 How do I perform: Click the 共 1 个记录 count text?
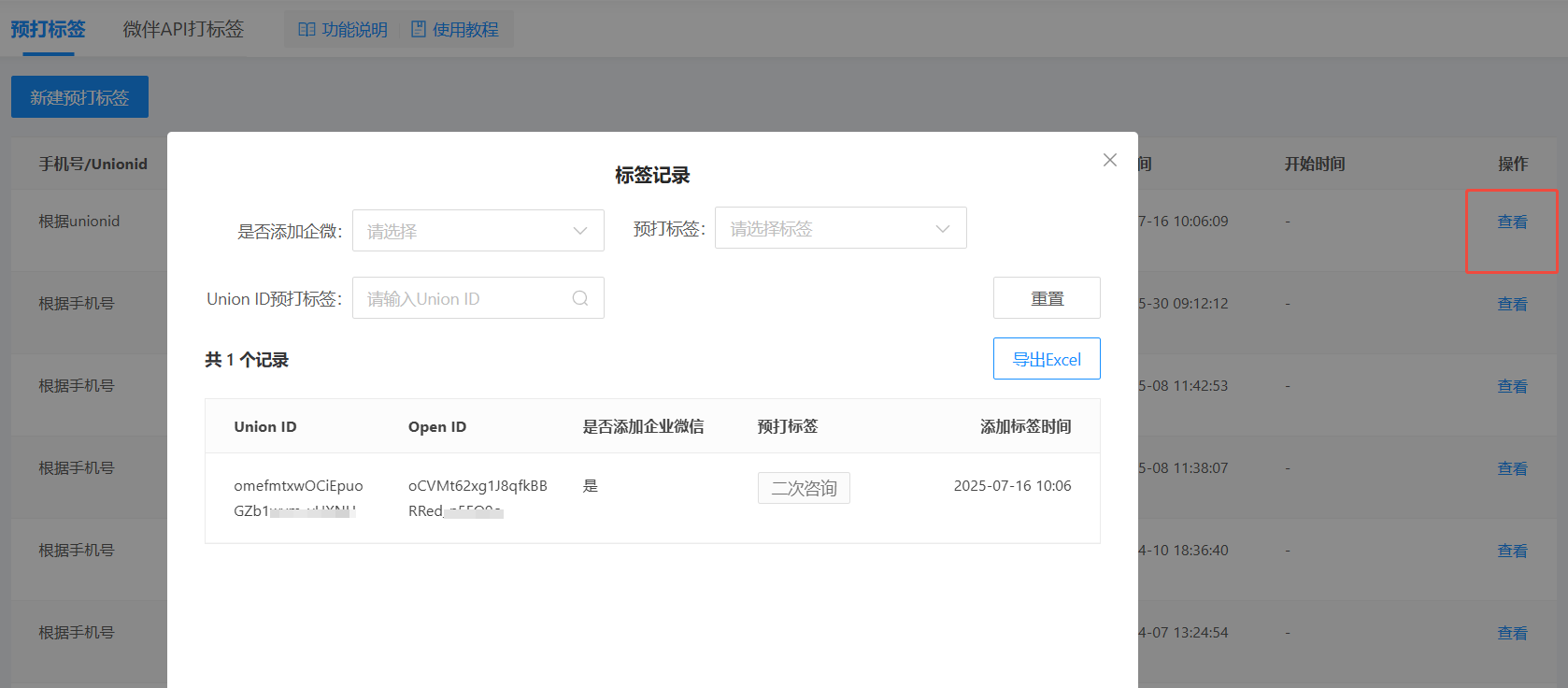coord(247,360)
